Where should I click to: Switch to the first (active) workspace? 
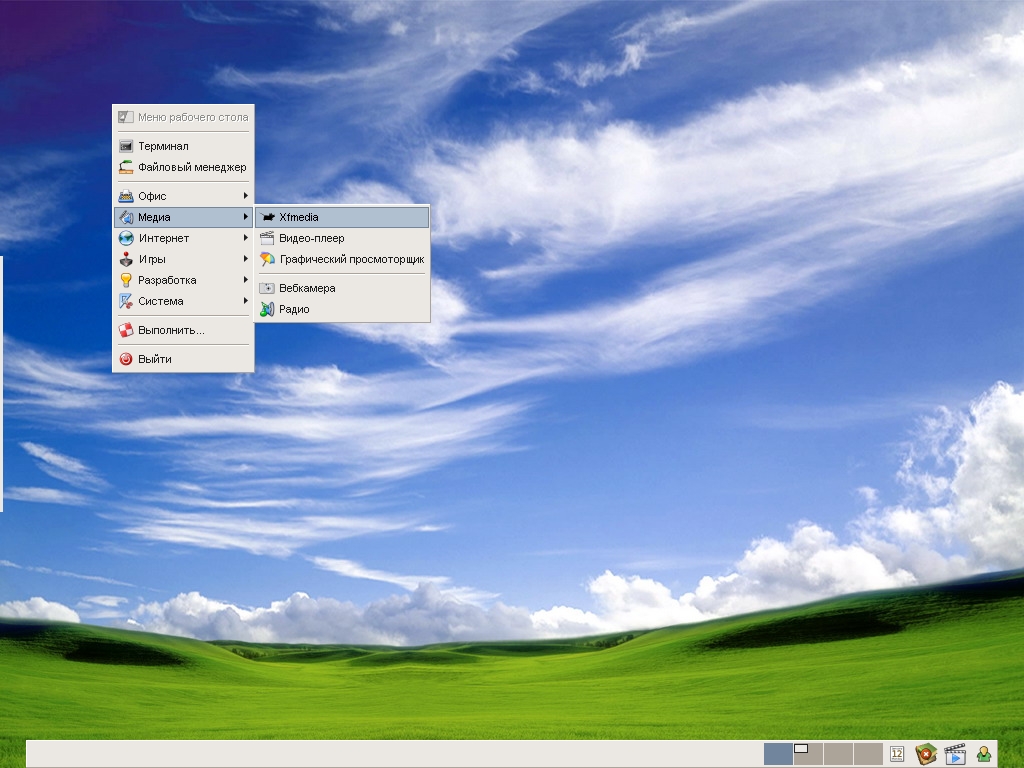(778, 754)
